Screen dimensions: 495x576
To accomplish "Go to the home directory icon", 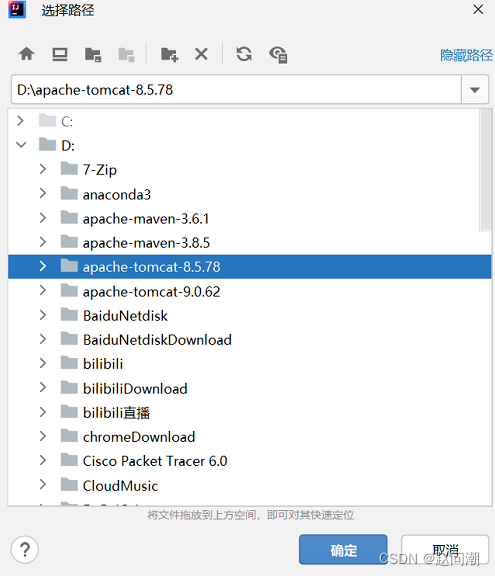I will click(26, 54).
